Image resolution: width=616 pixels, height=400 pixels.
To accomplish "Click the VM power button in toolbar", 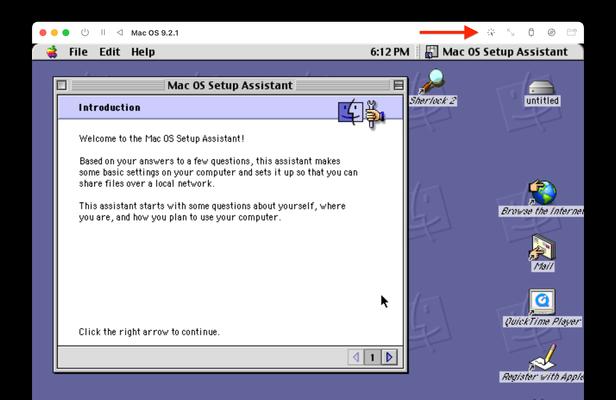I will 85,33.
